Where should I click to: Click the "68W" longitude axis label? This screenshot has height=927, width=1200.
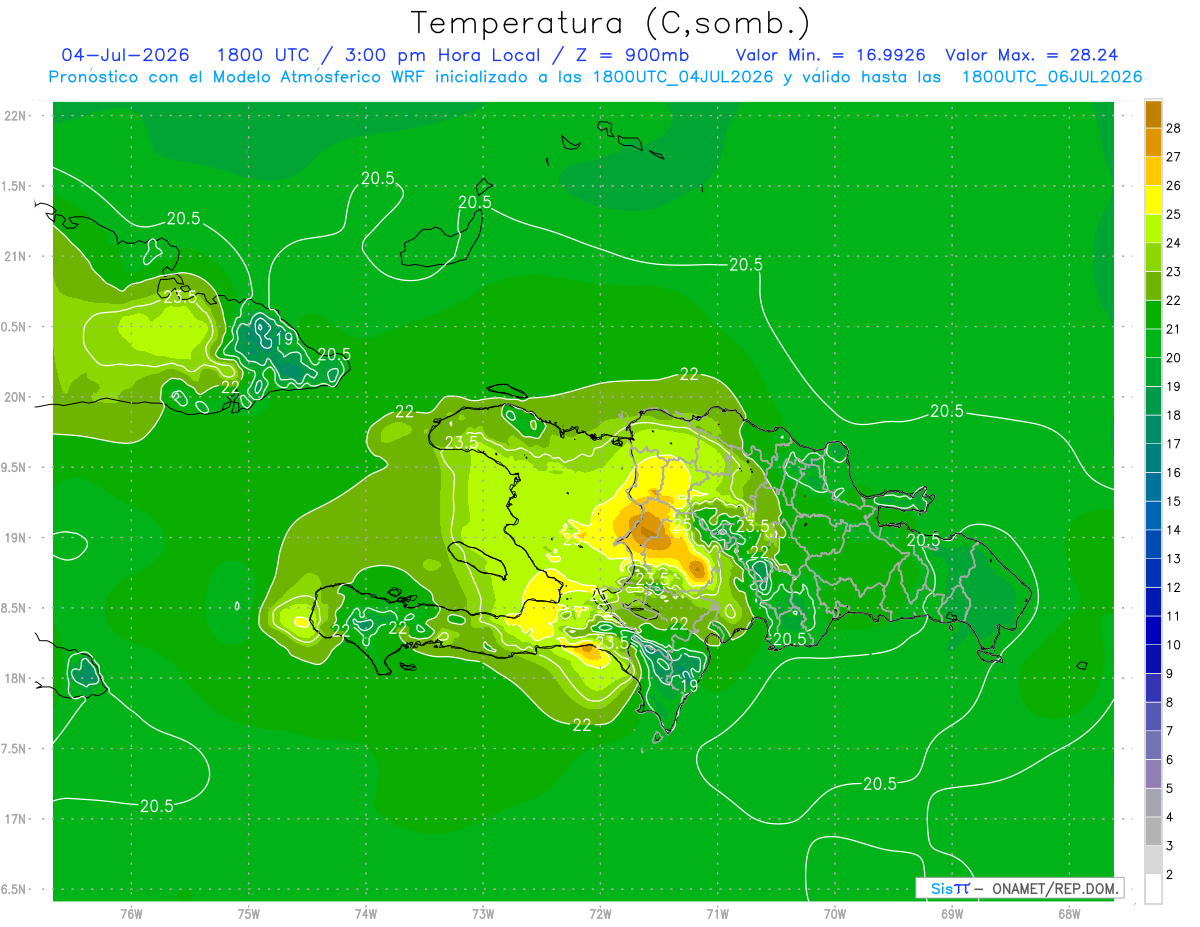[1069, 913]
